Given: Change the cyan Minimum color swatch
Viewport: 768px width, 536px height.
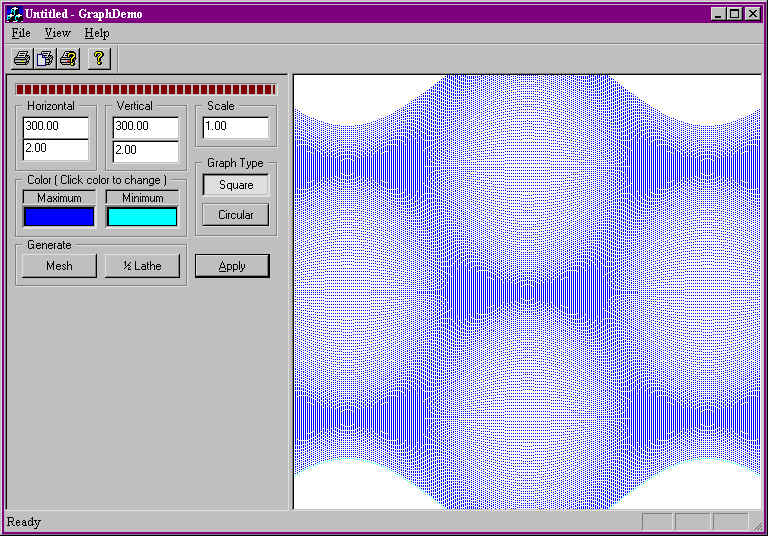Looking at the screenshot, I should pyautogui.click(x=142, y=216).
